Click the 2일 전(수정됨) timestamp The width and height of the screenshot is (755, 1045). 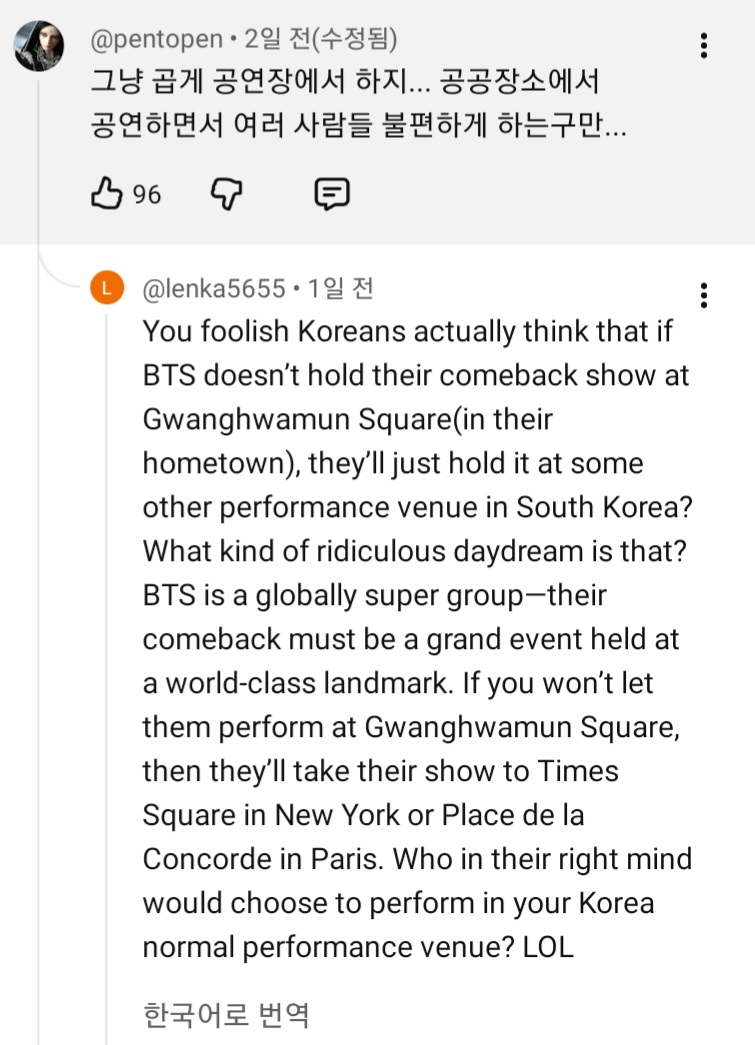(319, 40)
